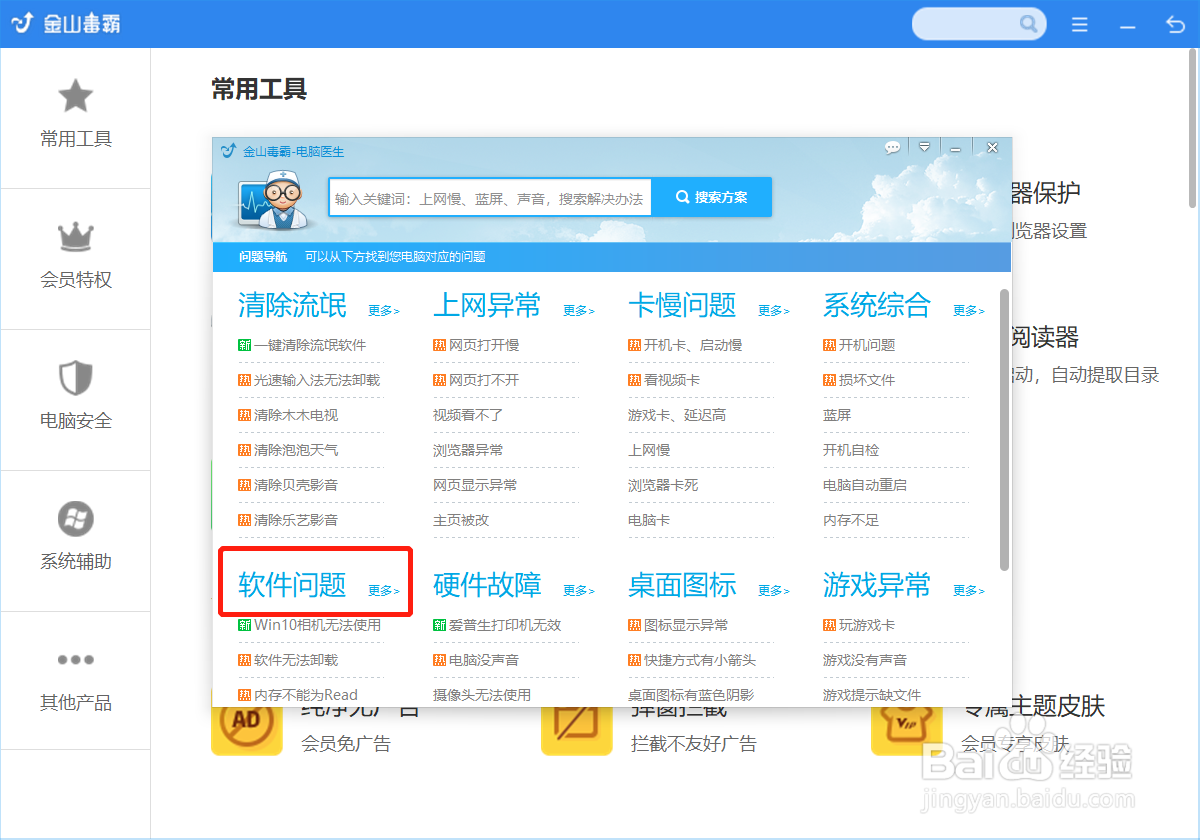Select 爱普生打印机无效

(x=505, y=625)
